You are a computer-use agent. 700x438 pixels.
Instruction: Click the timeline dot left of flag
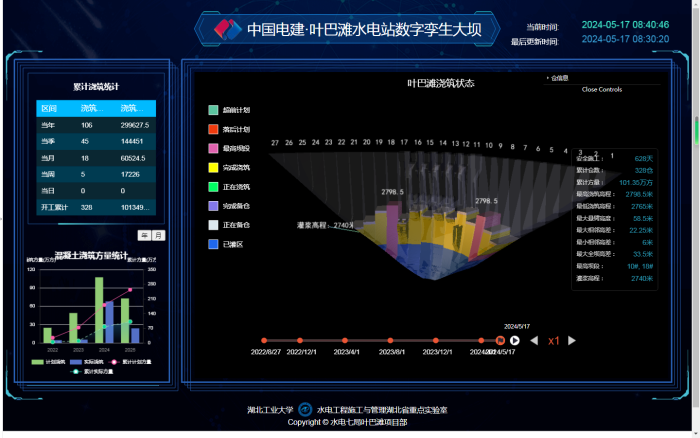point(481,341)
